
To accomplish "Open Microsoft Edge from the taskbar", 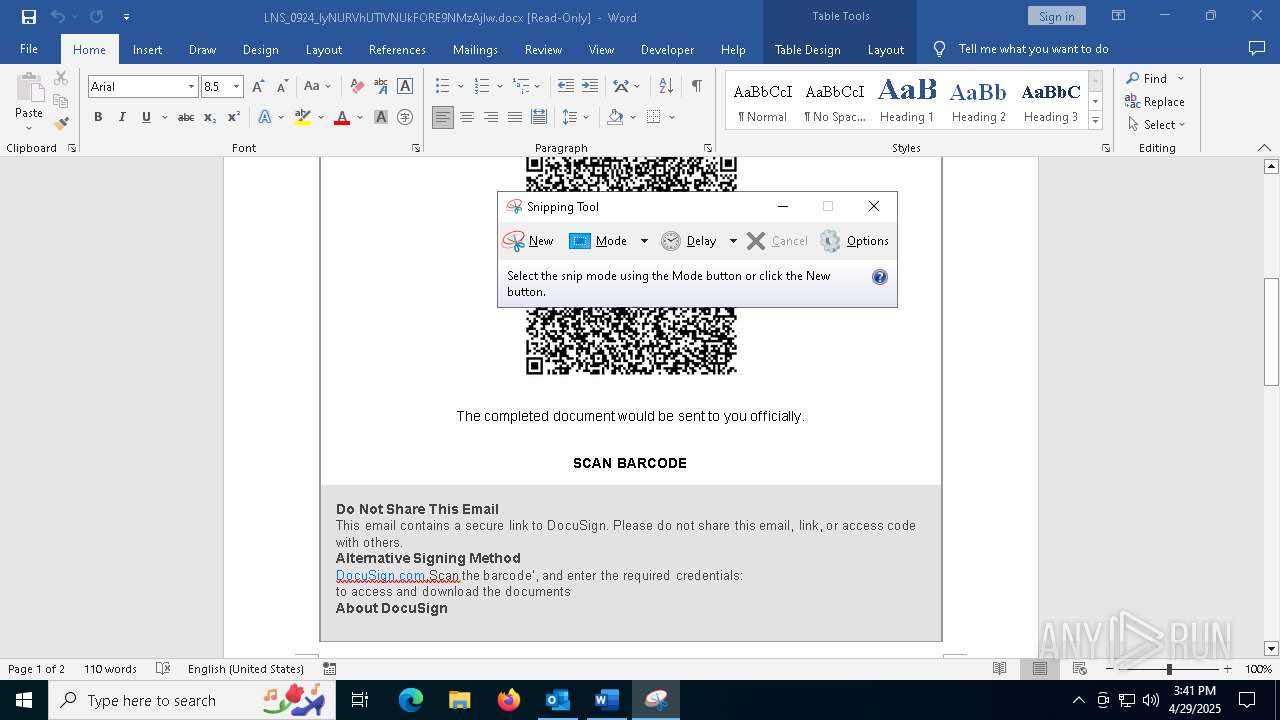I will click(x=411, y=700).
